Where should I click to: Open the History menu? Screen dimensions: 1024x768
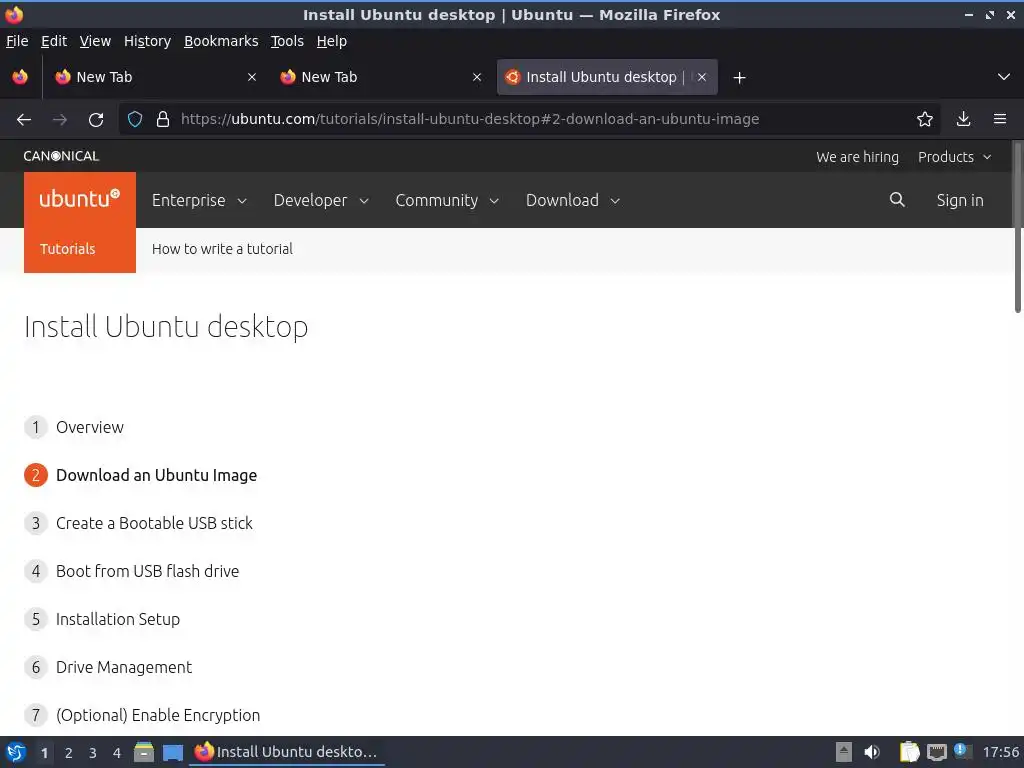tap(147, 41)
